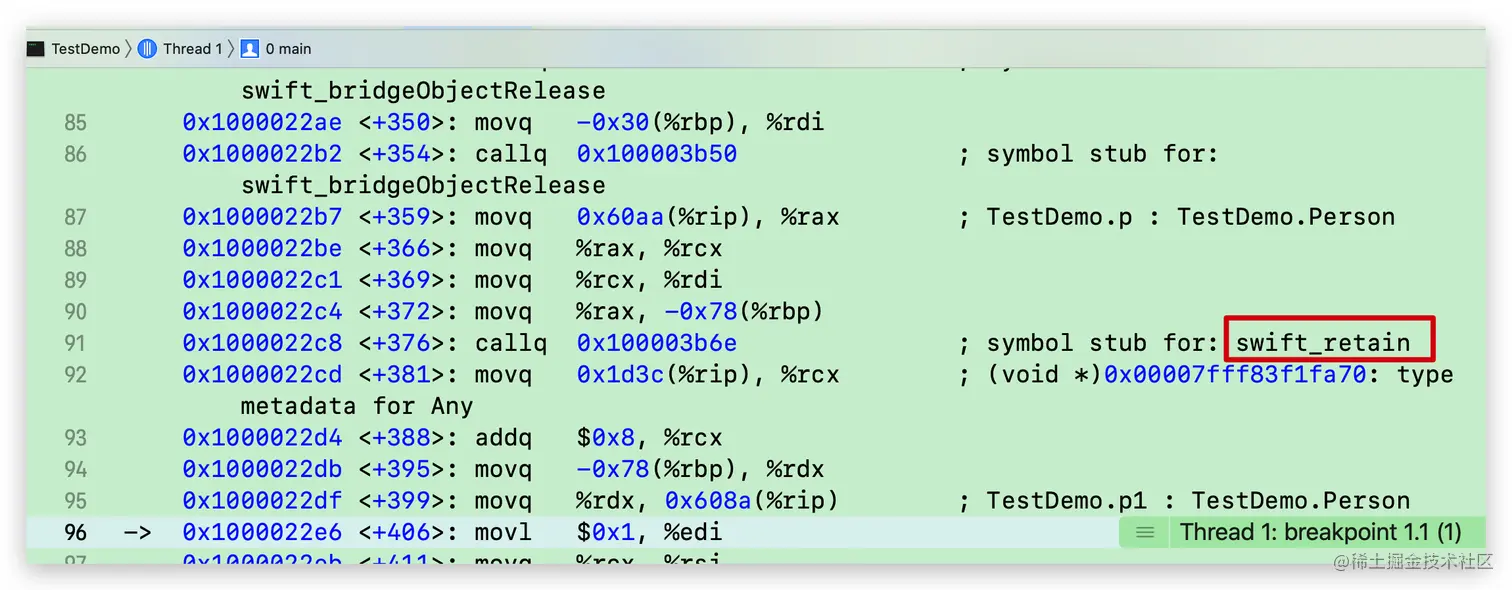Click comment TestDemo.p : TestDemo.Person
The height and width of the screenshot is (590, 1512).
point(1190,217)
